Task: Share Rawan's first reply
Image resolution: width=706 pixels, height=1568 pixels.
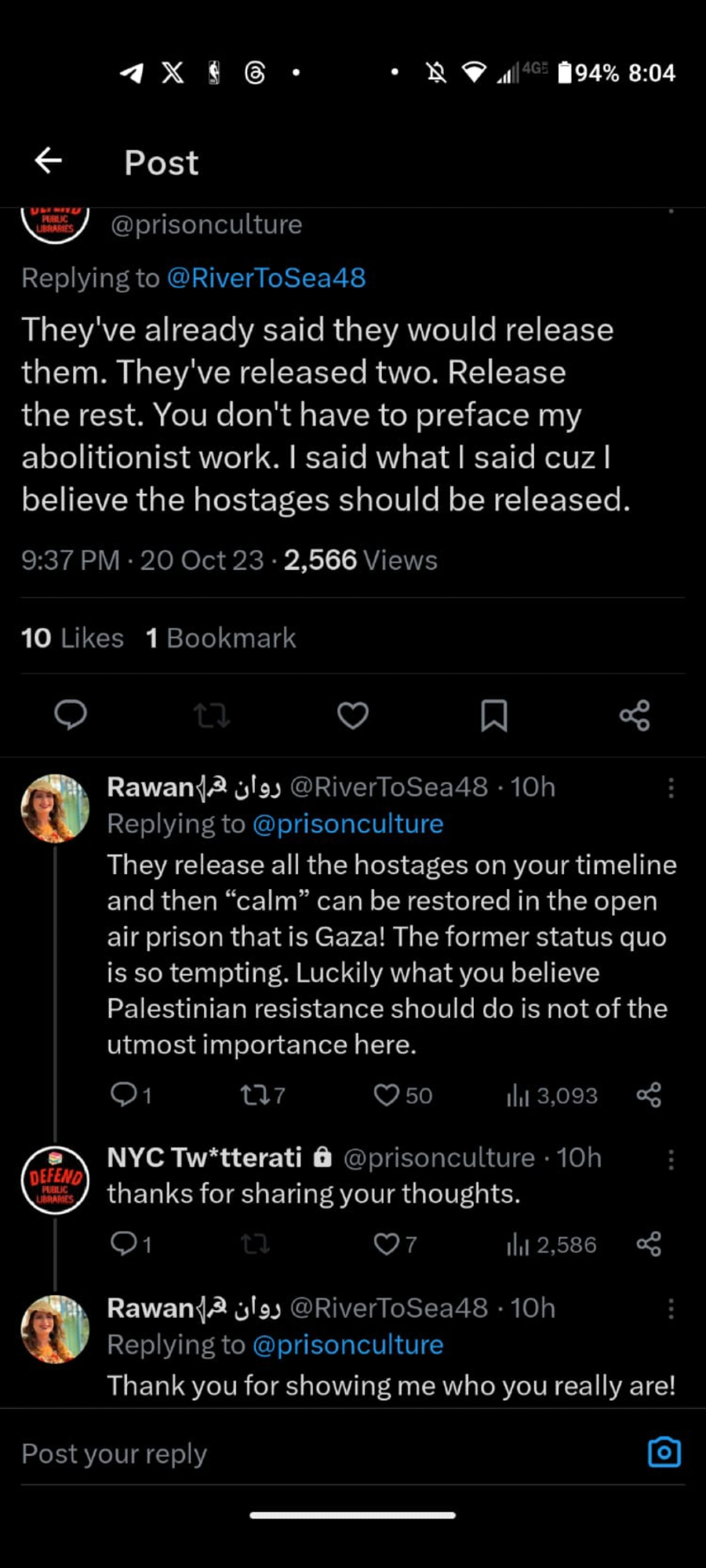Action: point(649,1094)
